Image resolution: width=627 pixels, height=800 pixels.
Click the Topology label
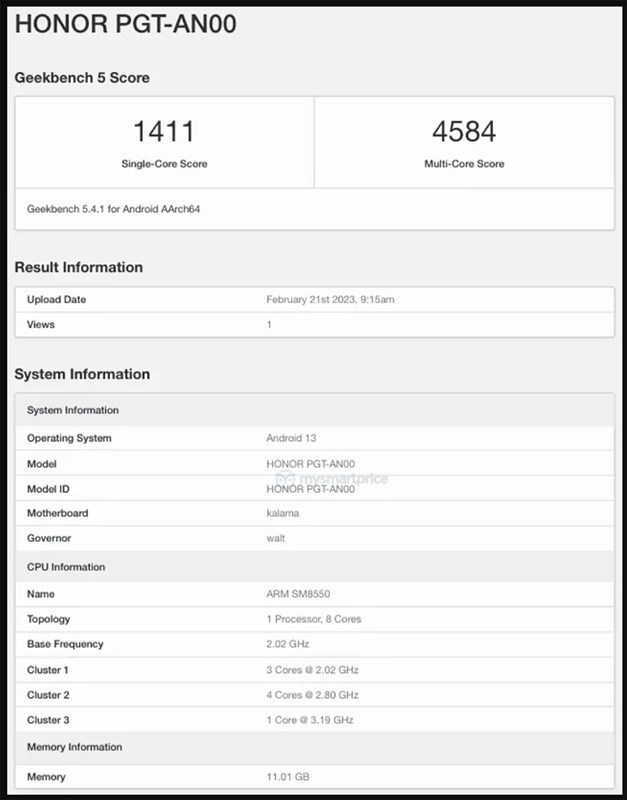[x=48, y=619]
